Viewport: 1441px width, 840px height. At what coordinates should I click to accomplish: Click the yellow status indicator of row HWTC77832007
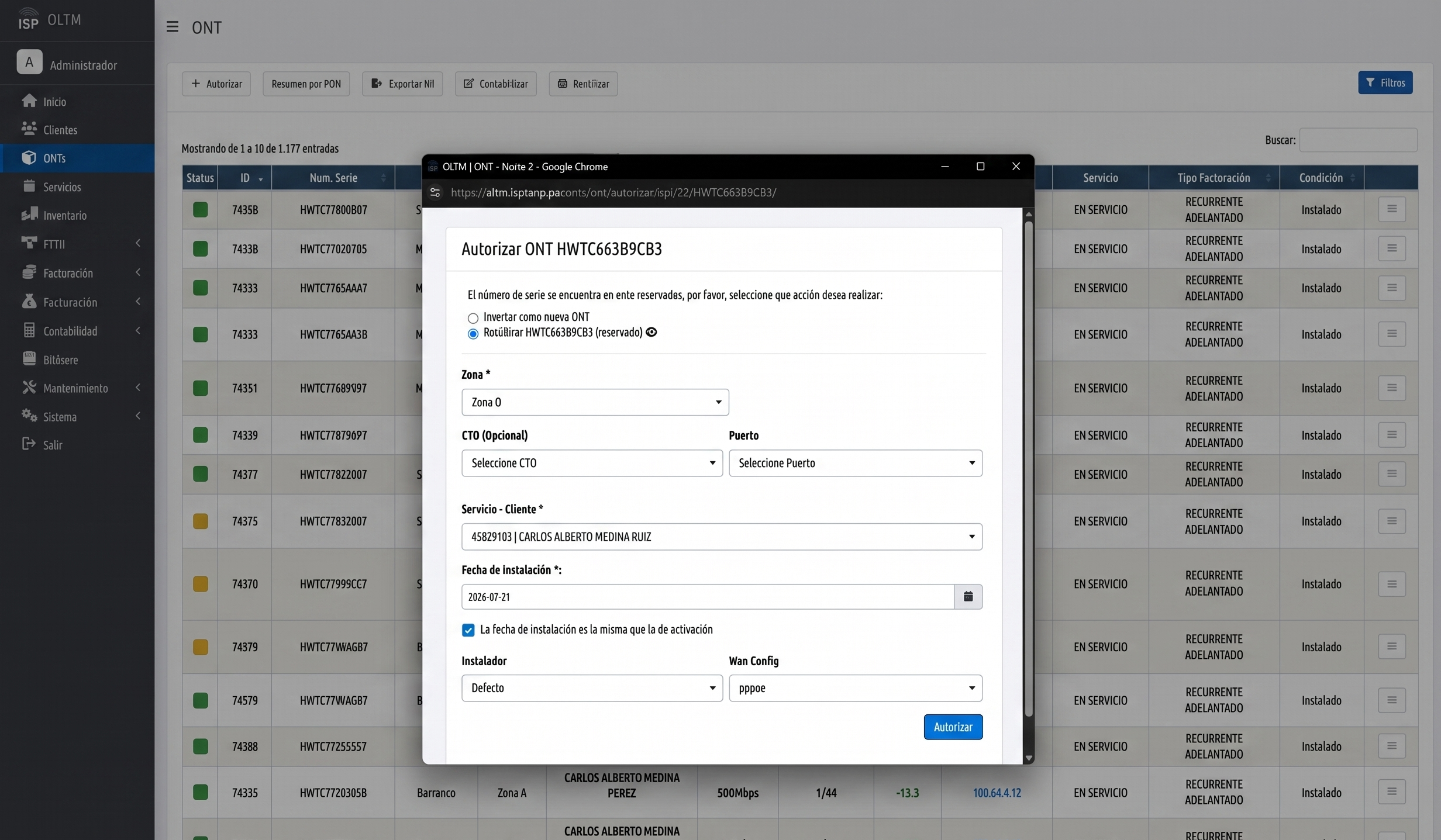coord(200,521)
